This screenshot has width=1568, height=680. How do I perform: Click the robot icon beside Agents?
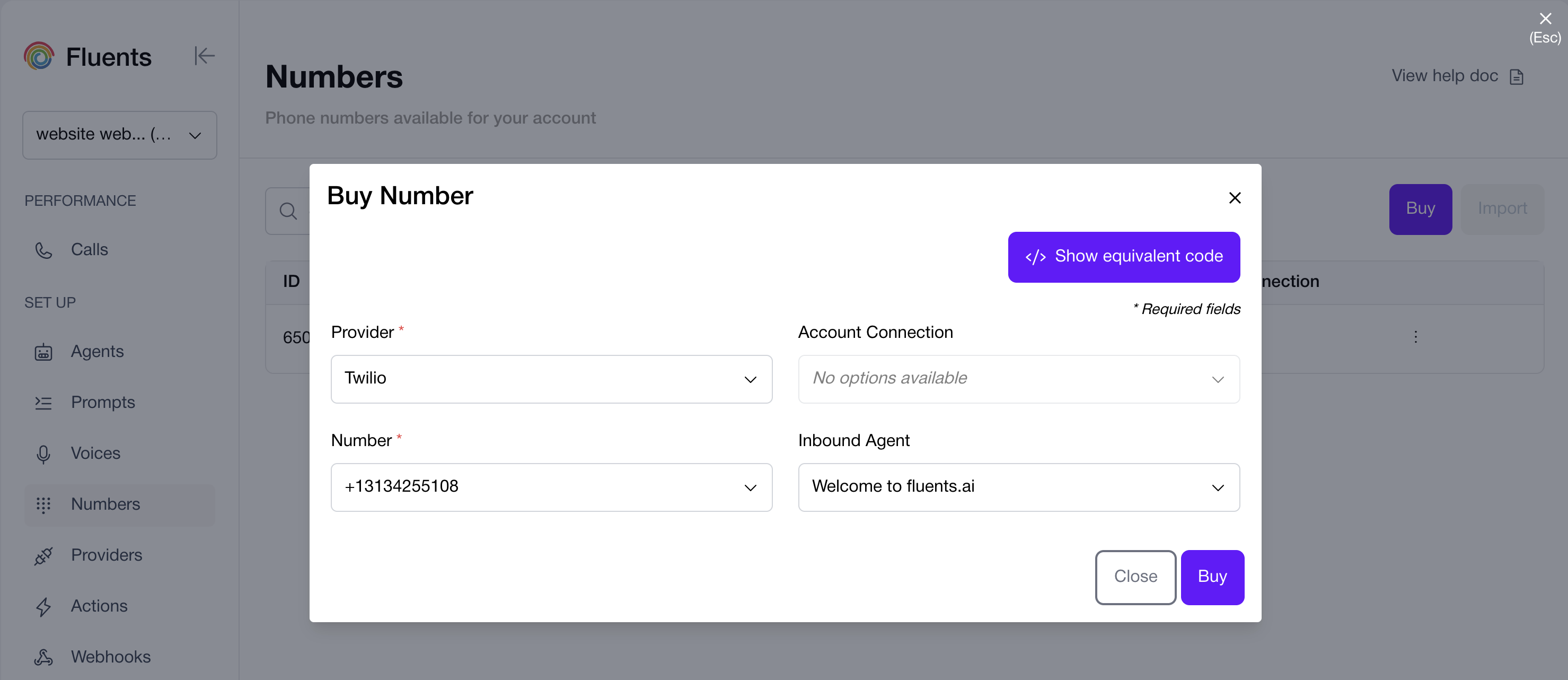(44, 352)
